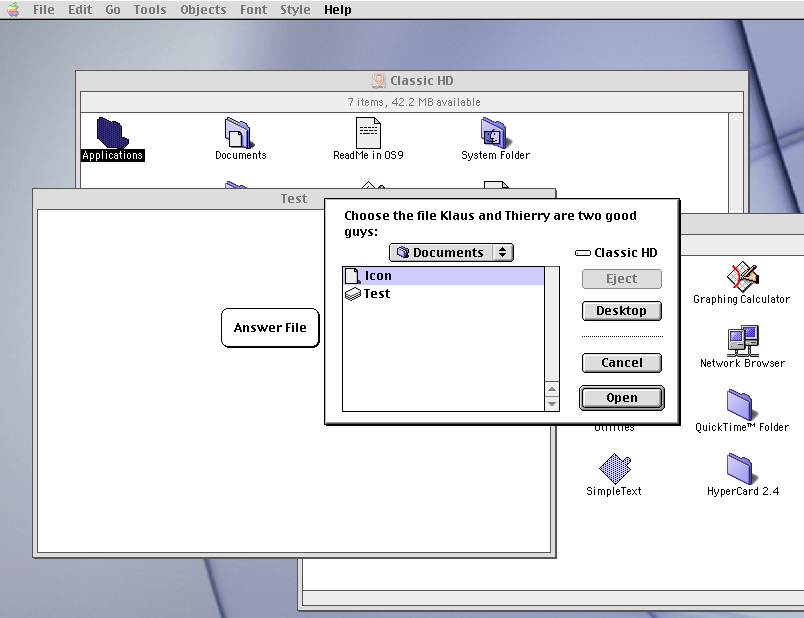The width and height of the screenshot is (804, 618).
Task: Click the Cancel button
Action: tap(621, 363)
